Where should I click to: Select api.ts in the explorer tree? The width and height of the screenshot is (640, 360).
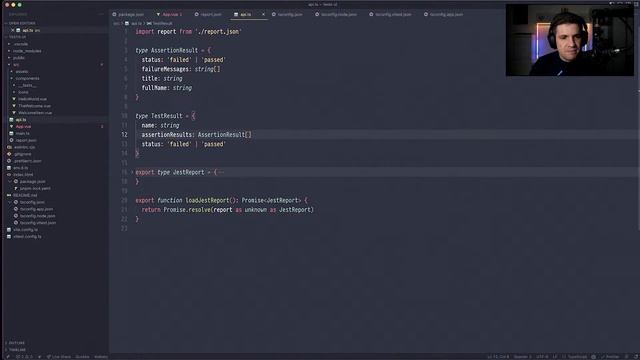click(20, 120)
